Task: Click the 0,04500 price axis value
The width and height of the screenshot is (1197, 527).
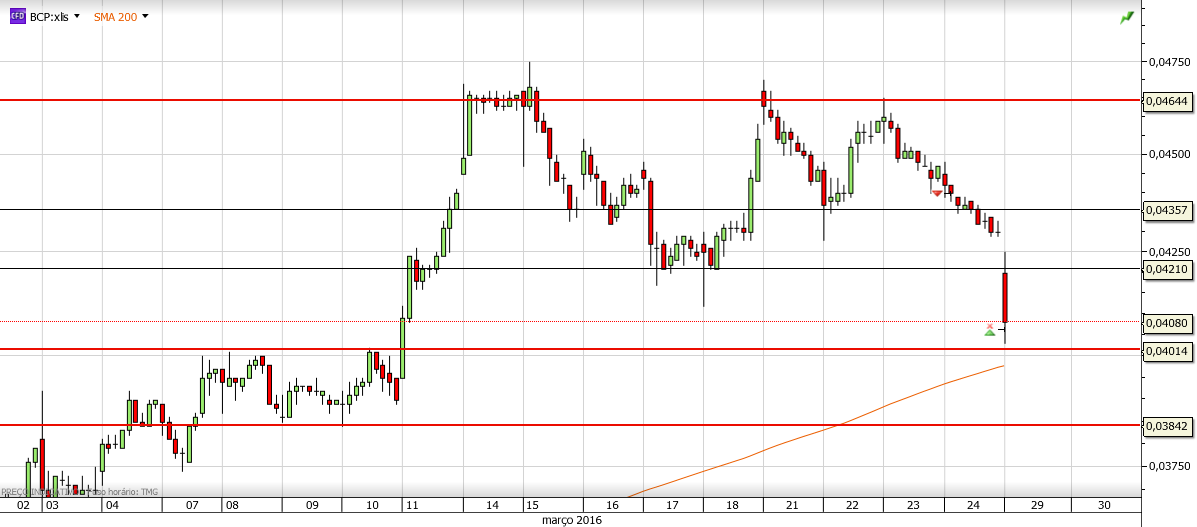Action: (1169, 154)
